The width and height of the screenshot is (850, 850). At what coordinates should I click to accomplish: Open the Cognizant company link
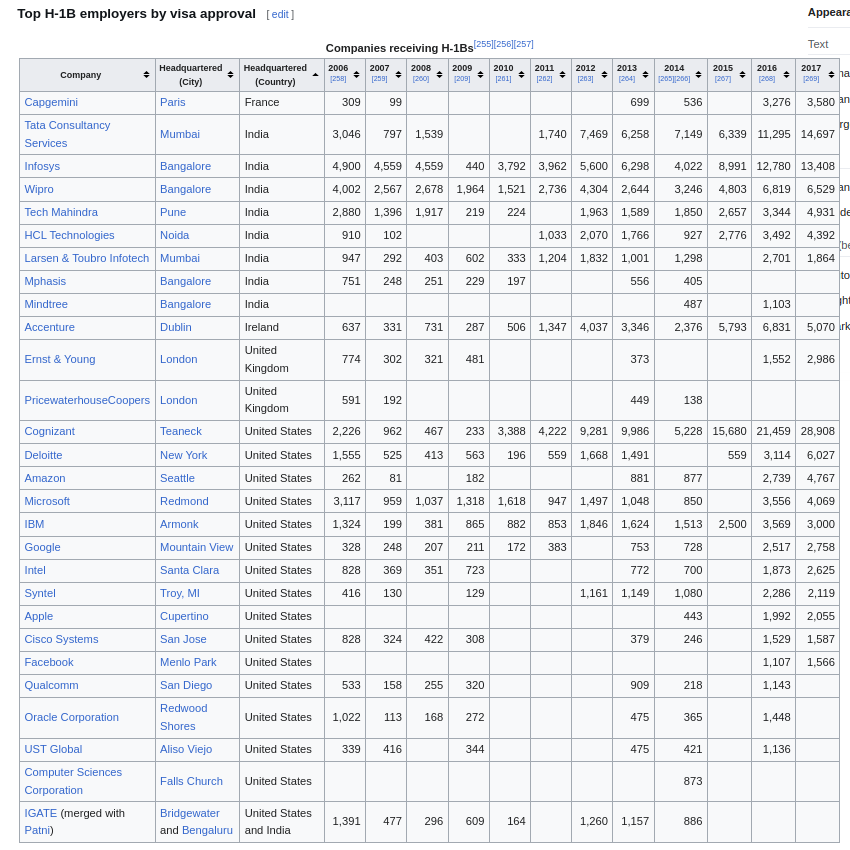click(49, 431)
